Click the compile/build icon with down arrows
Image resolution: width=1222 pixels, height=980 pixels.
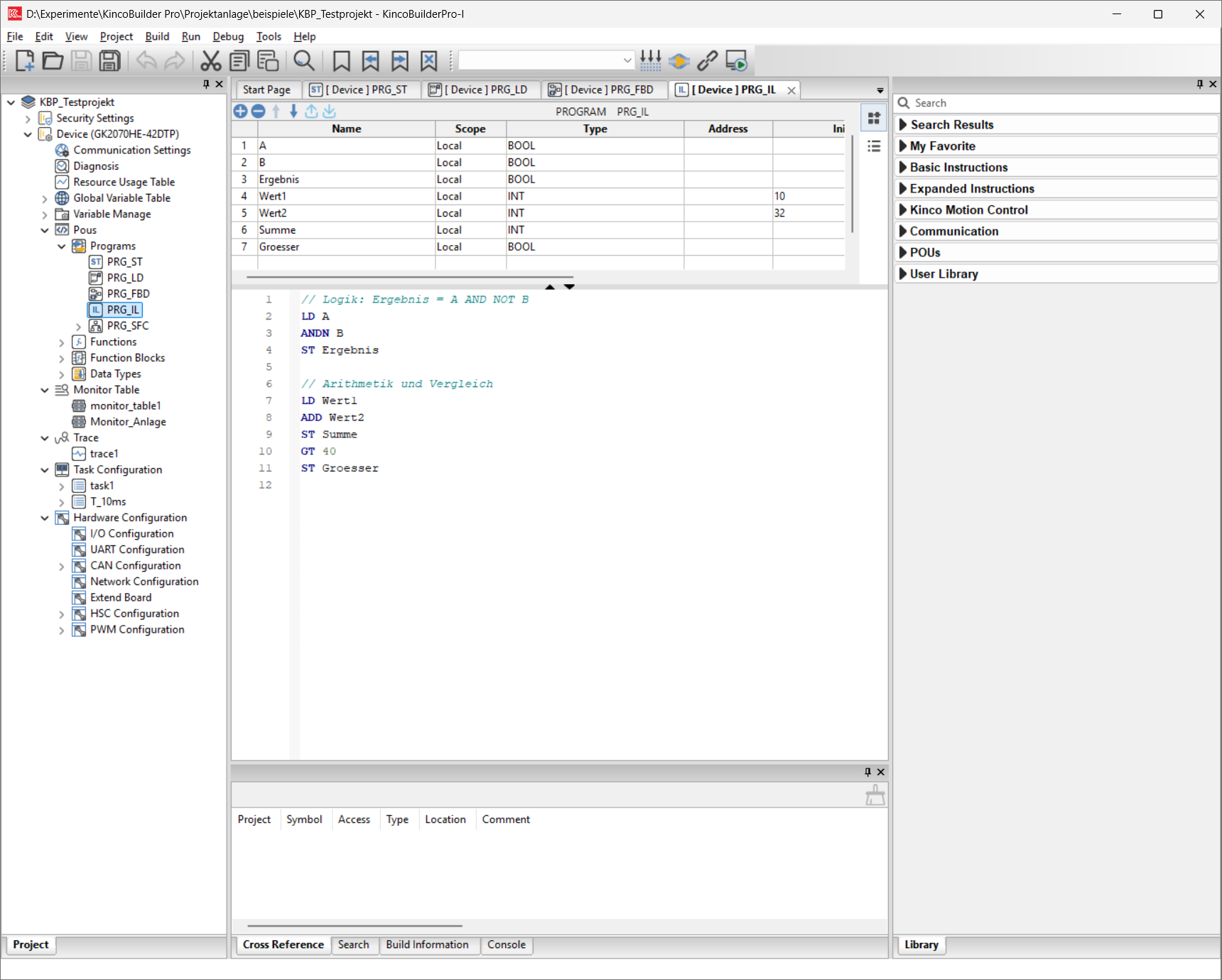[x=651, y=61]
